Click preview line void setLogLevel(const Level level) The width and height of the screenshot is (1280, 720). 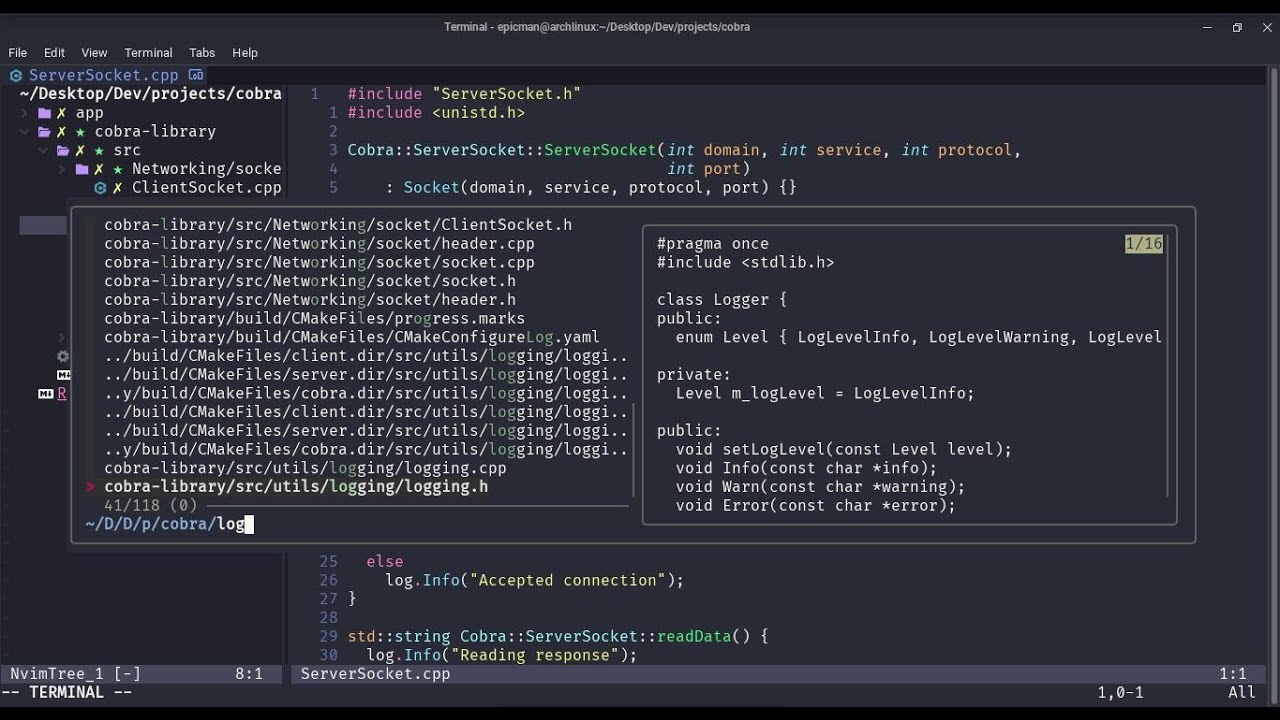[844, 450]
